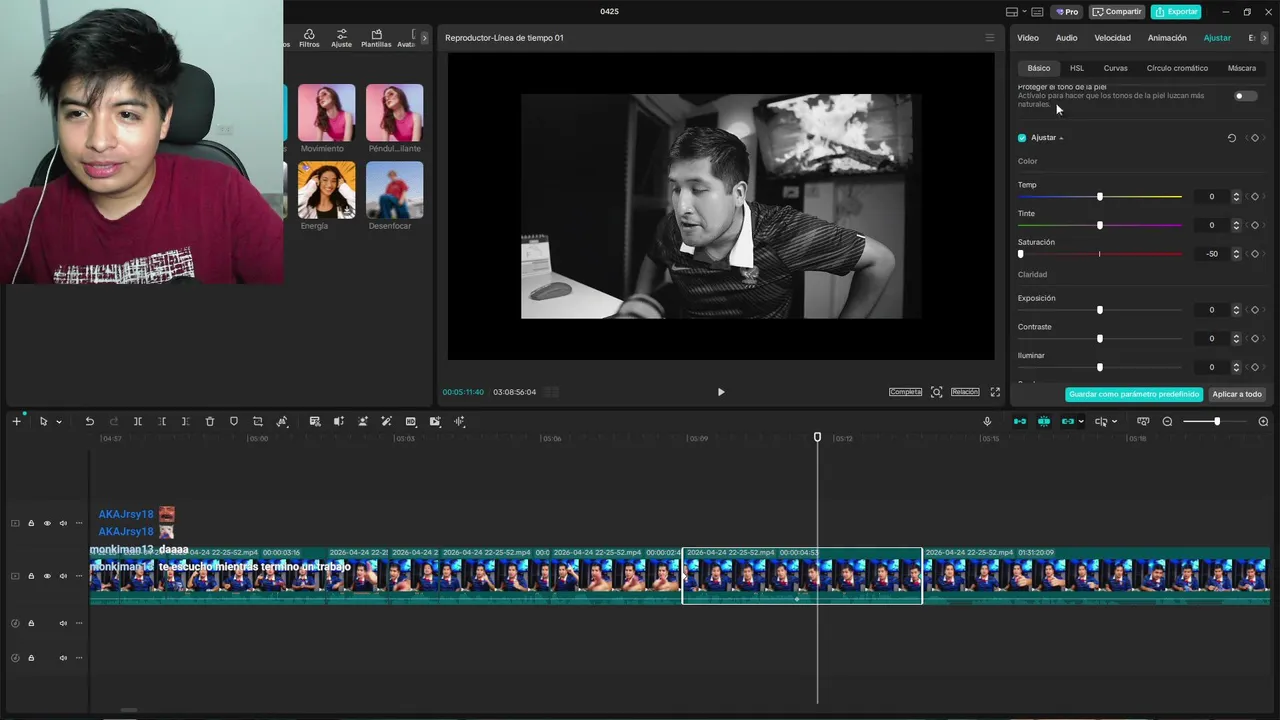The width and height of the screenshot is (1280, 720).
Task: Click the Saturación slider handle
Action: (x=1021, y=254)
